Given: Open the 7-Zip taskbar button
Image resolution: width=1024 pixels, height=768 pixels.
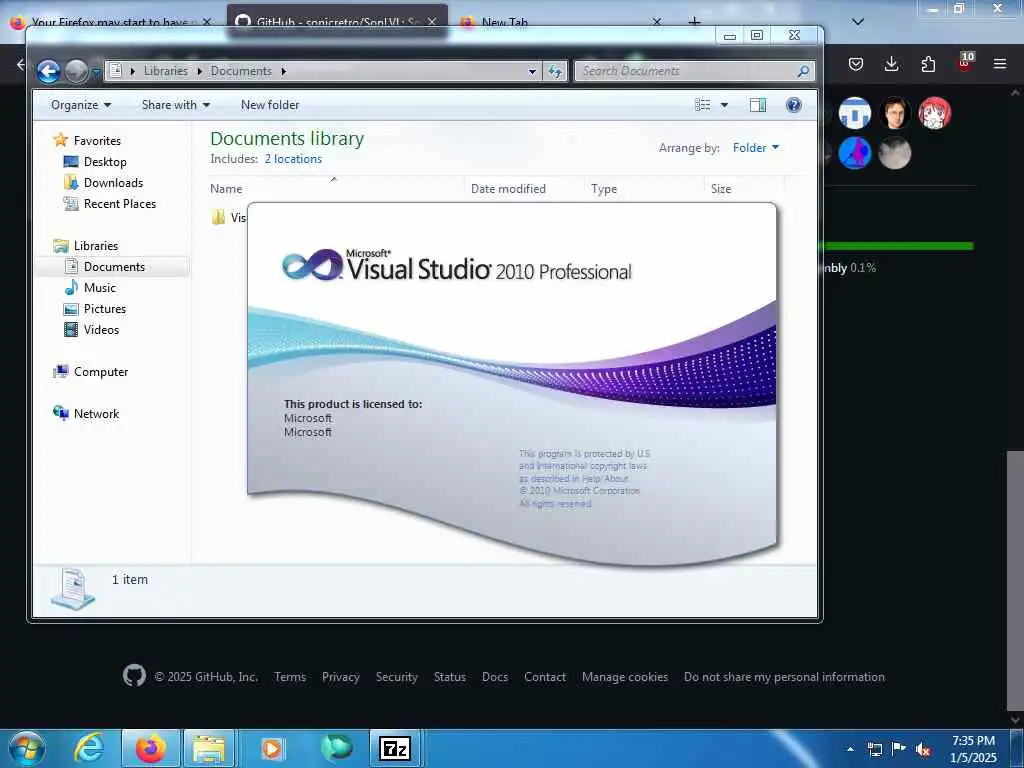Looking at the screenshot, I should click(395, 748).
